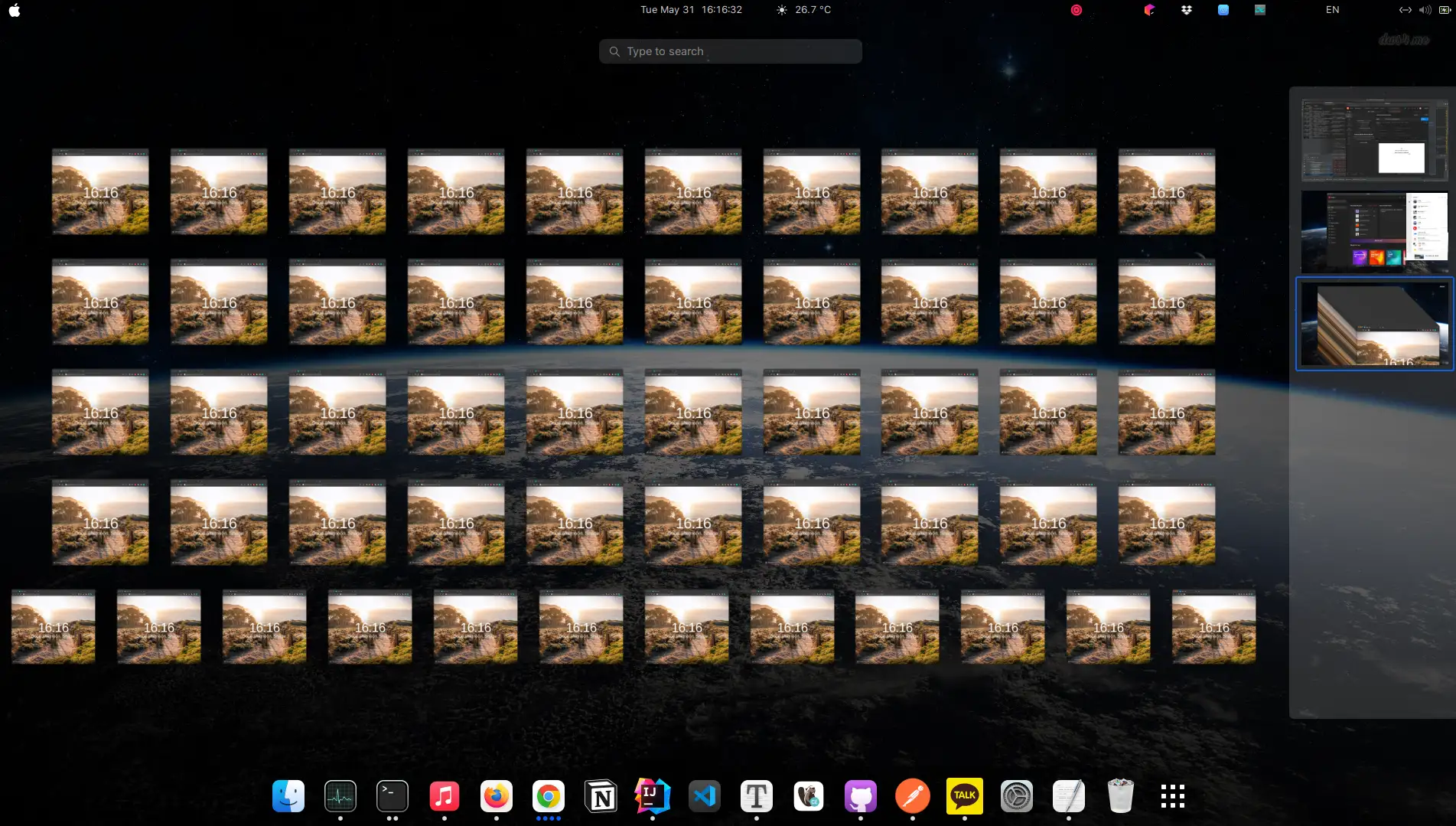This screenshot has width=1456, height=826.
Task: Launch the Text Editor dock icon
Action: 1069,796
